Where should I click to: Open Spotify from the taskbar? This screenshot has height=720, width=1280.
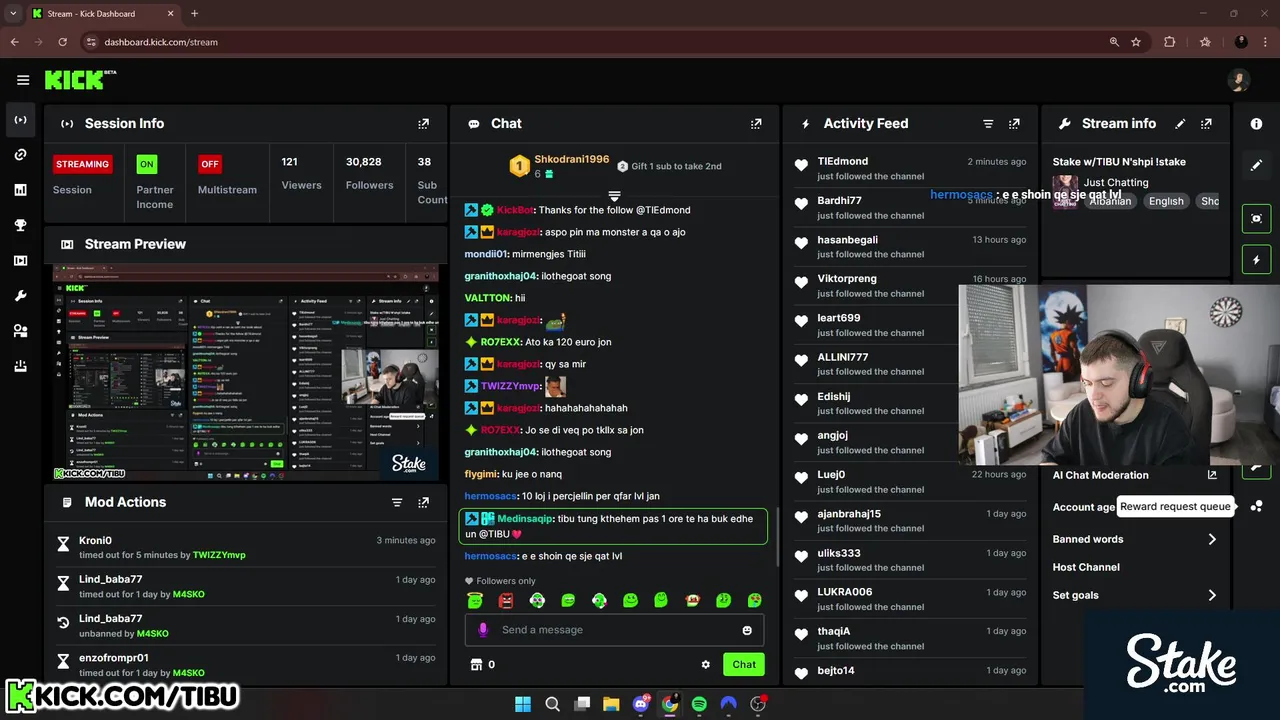[x=699, y=704]
